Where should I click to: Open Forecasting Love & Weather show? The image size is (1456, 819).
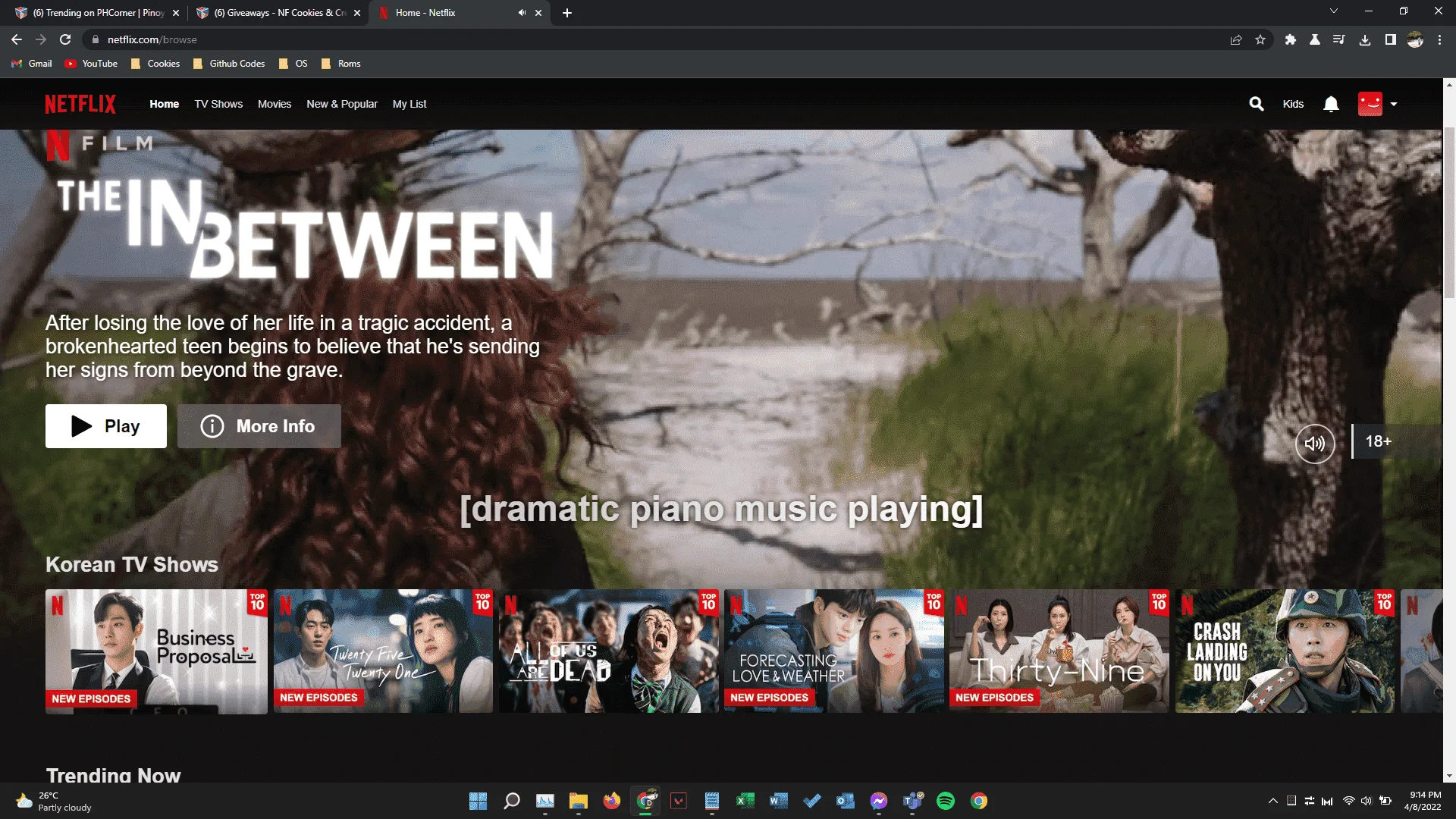(834, 651)
